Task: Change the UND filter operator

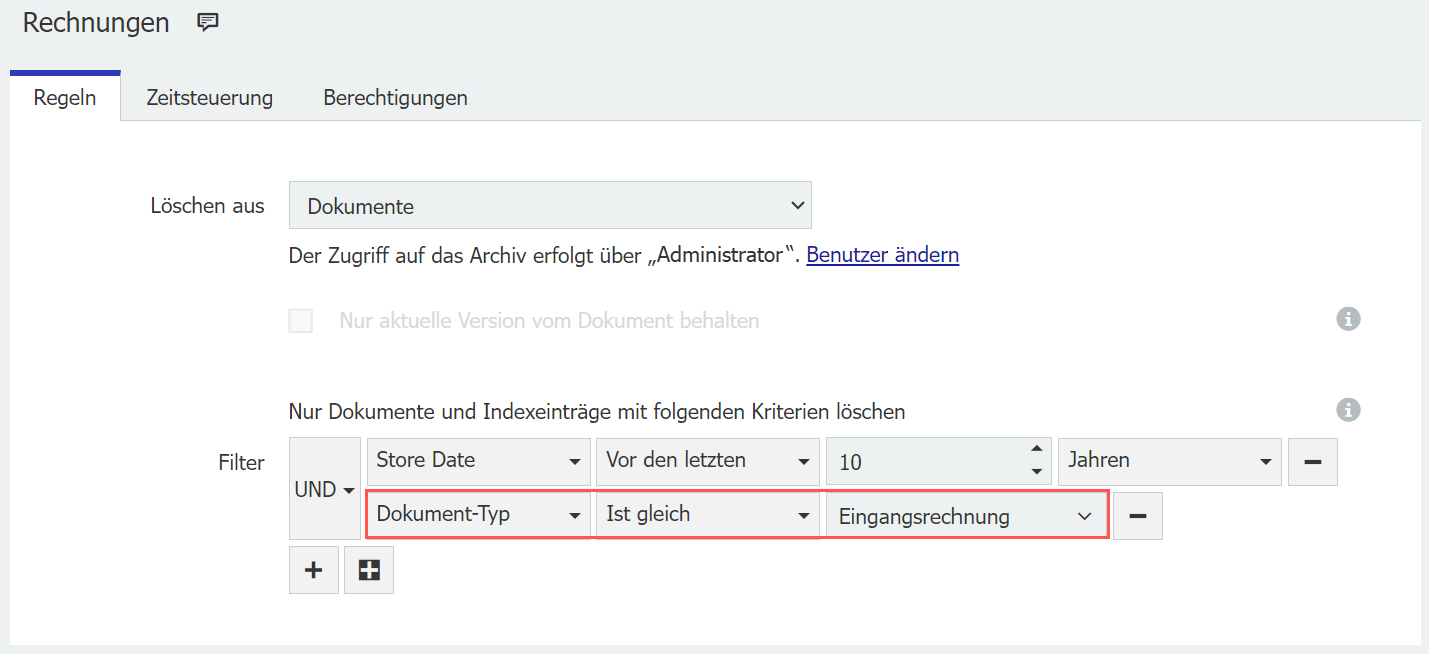Action: pos(323,489)
